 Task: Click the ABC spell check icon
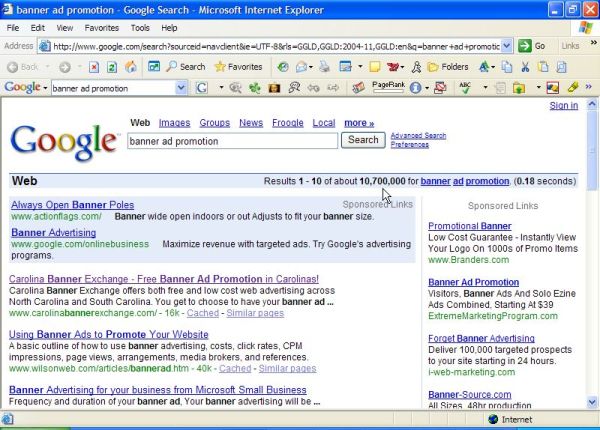(465, 88)
